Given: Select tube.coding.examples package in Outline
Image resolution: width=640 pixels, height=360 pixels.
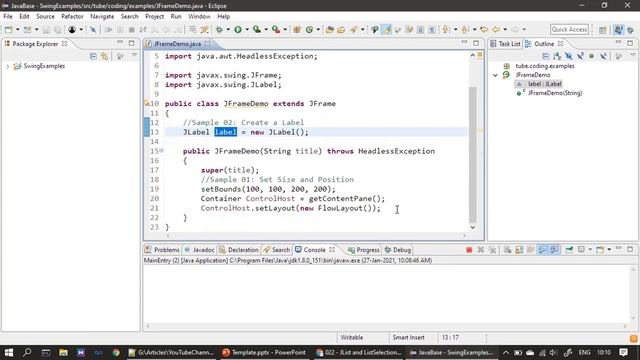Looking at the screenshot, I should click(x=545, y=66).
